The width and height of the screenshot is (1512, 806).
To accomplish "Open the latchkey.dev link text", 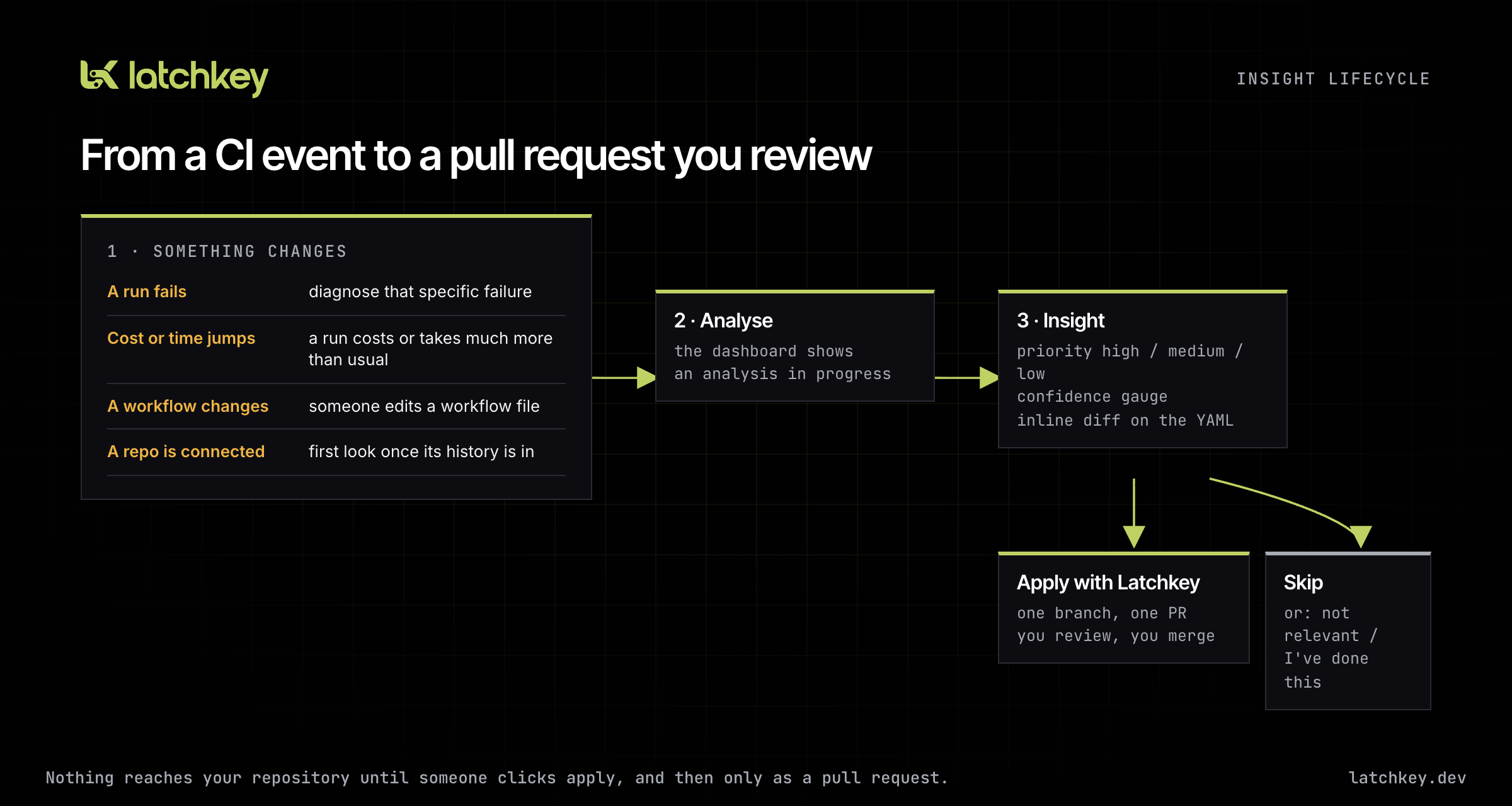I will click(x=1407, y=778).
